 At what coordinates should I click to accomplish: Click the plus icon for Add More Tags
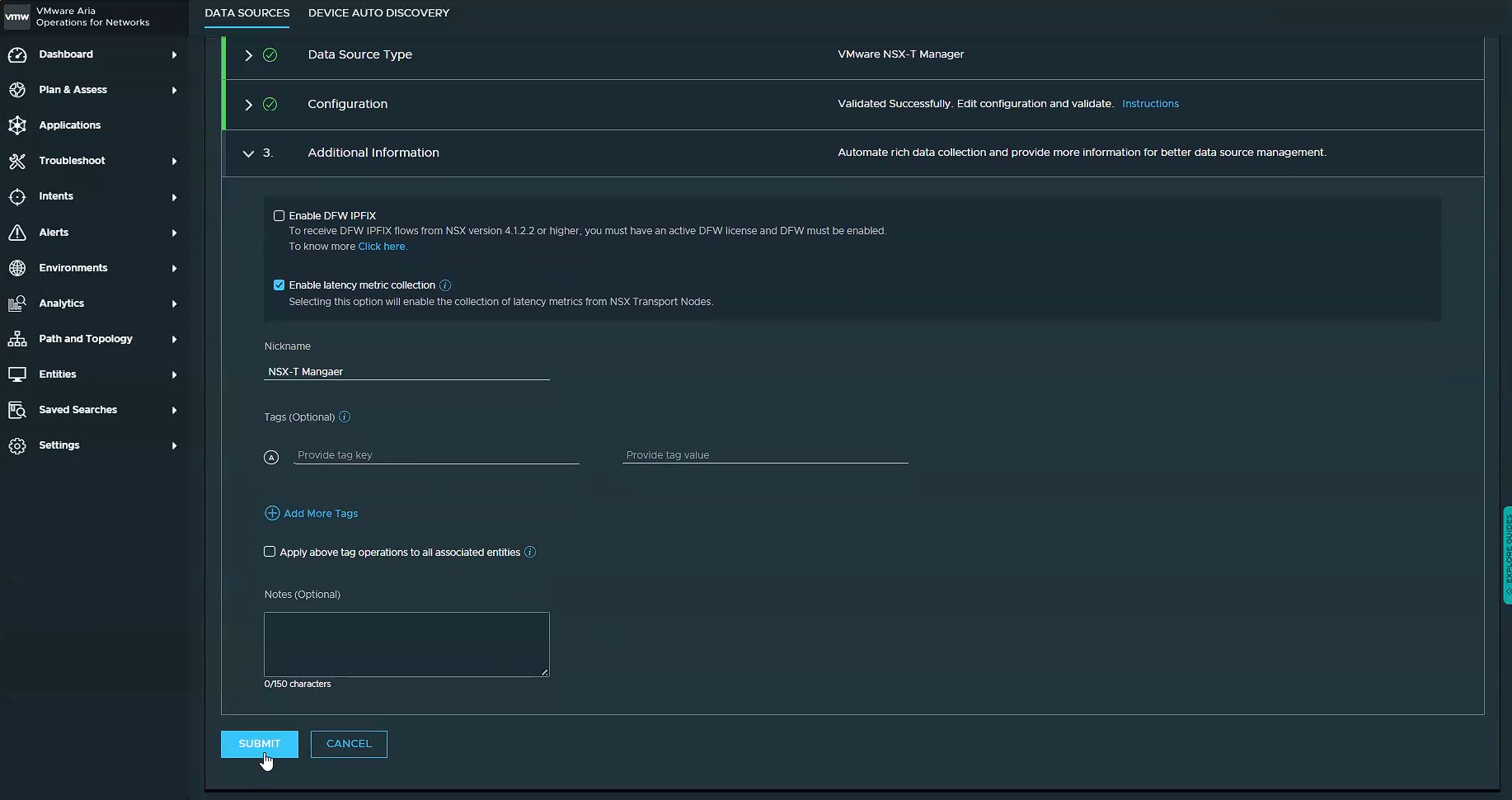click(272, 513)
